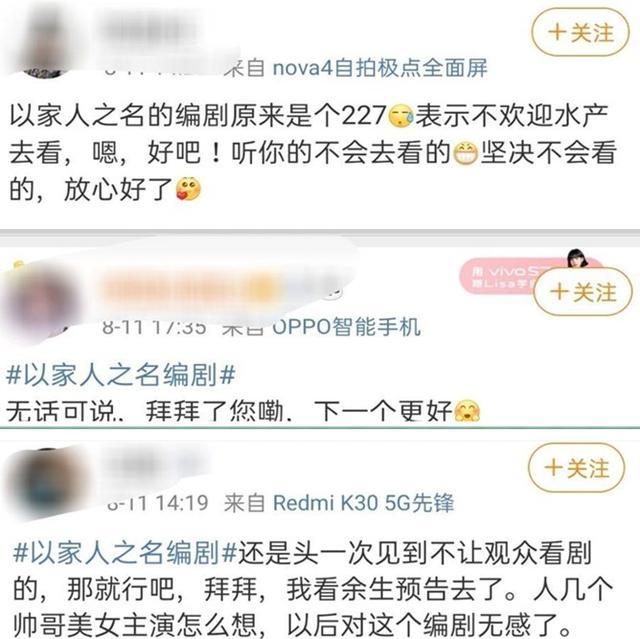Click the vivo S7 Lisa promotional badge

point(506,275)
